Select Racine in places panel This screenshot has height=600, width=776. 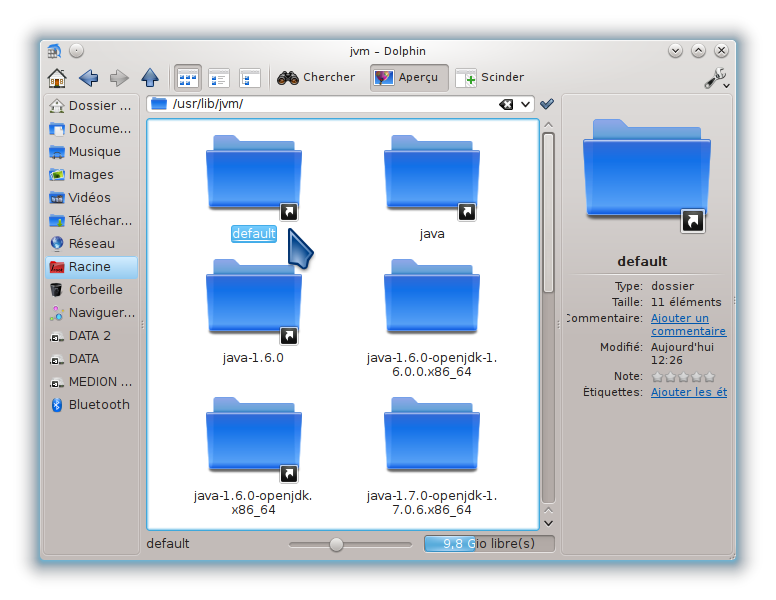pos(92,267)
